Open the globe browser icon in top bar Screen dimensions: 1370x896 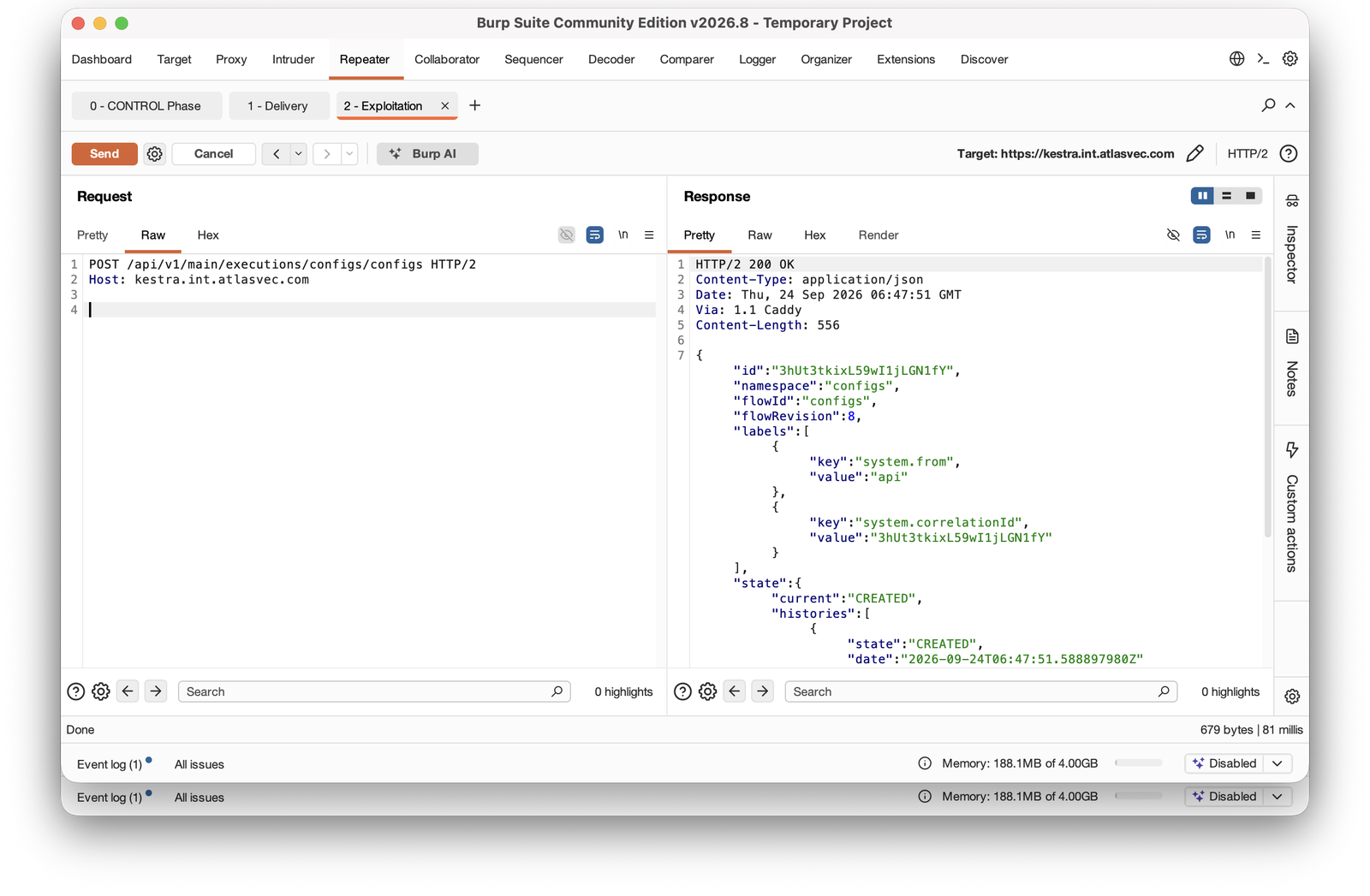(x=1236, y=59)
